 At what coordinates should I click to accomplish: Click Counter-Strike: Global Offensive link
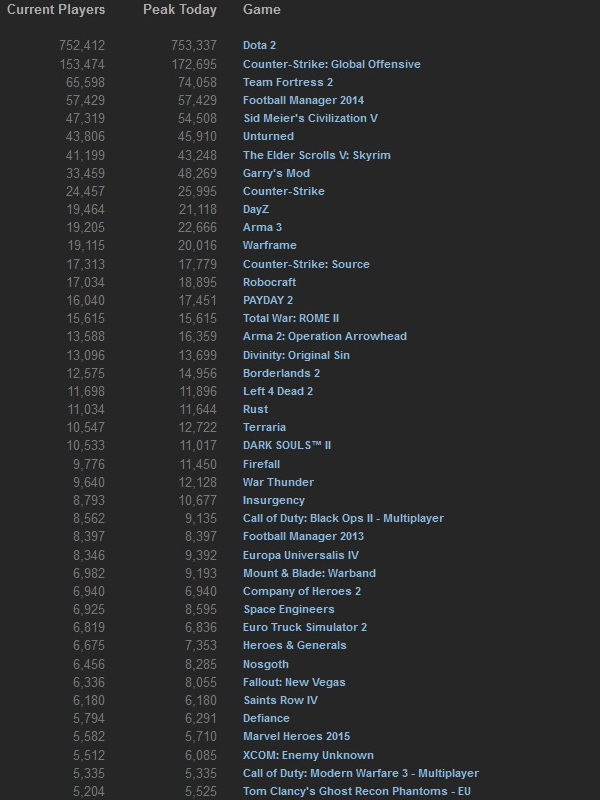[x=331, y=64]
